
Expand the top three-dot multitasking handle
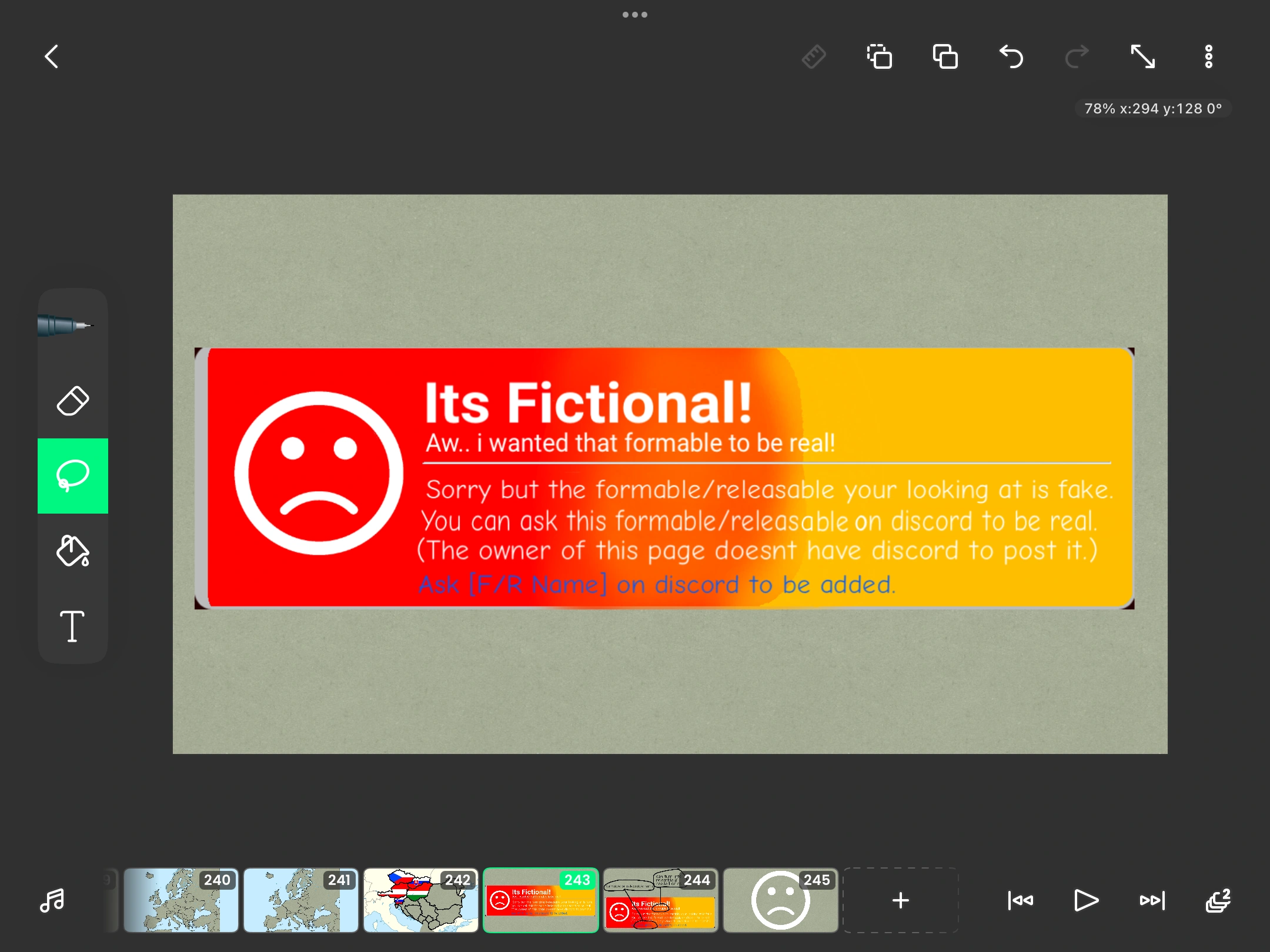point(635,15)
